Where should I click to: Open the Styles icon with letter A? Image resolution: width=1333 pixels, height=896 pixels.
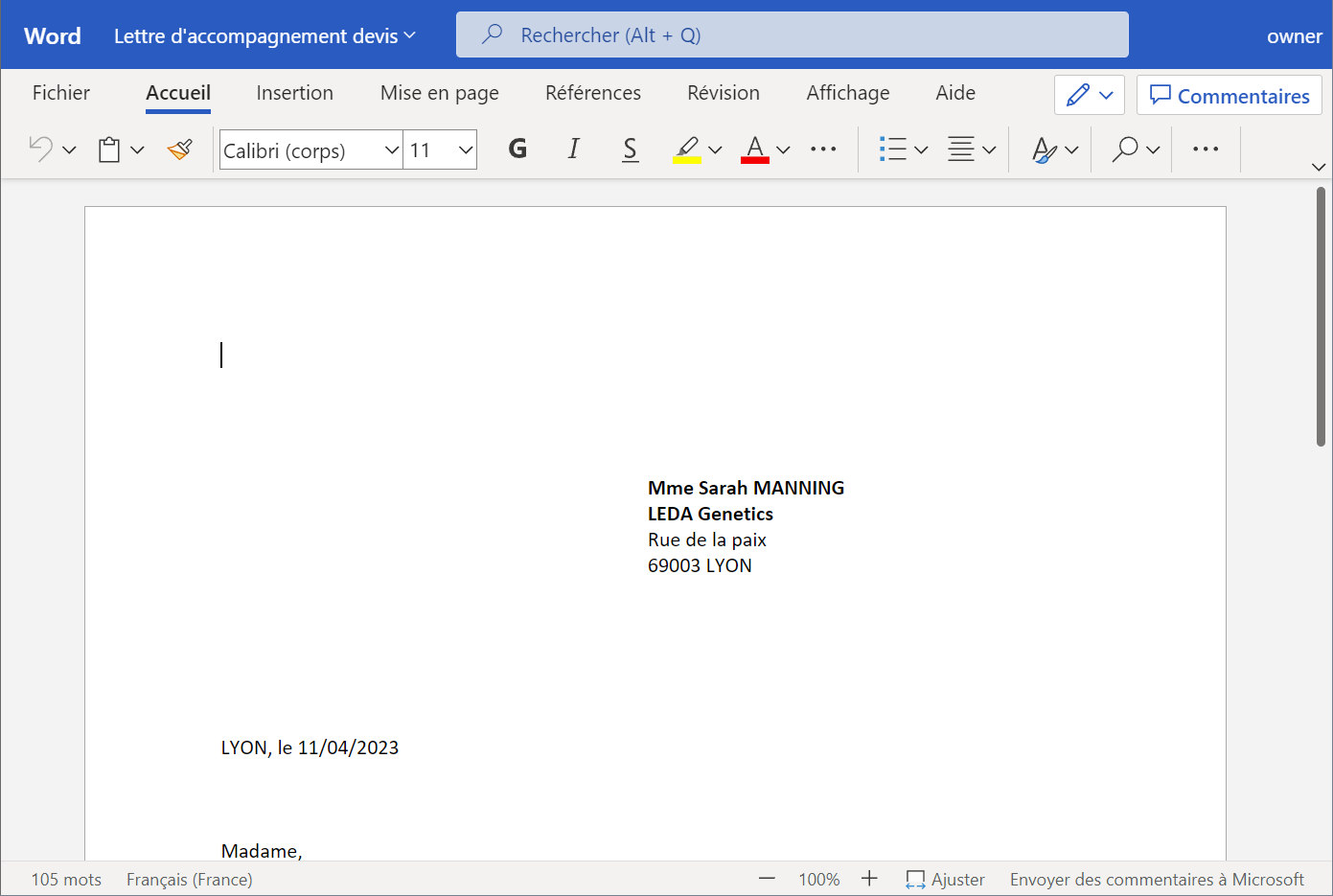tap(1044, 149)
